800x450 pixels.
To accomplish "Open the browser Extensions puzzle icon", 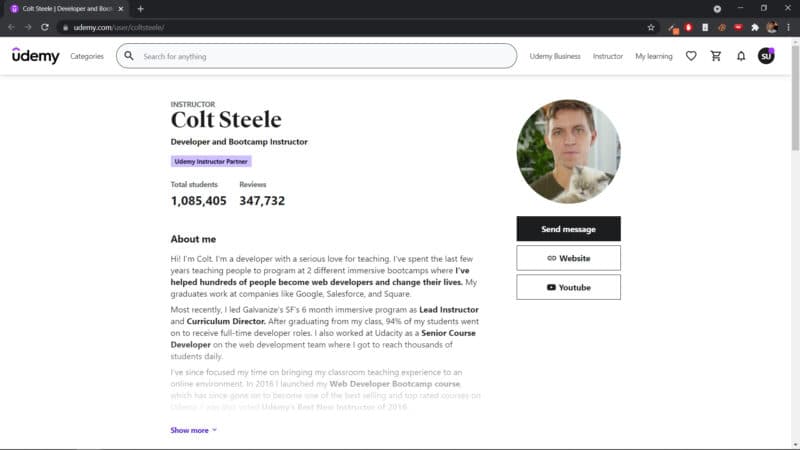I will coord(755,27).
